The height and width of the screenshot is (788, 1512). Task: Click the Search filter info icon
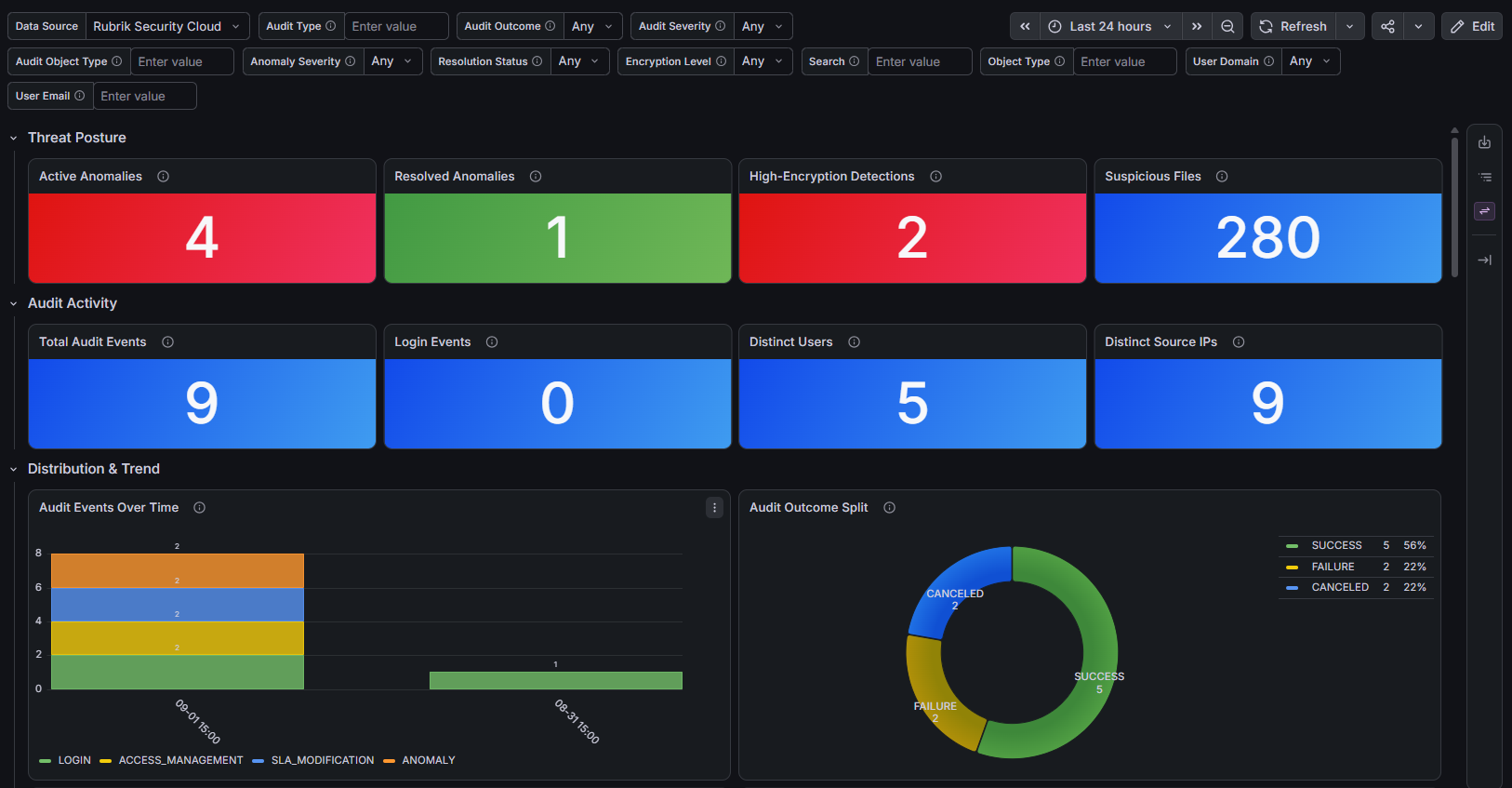(854, 61)
